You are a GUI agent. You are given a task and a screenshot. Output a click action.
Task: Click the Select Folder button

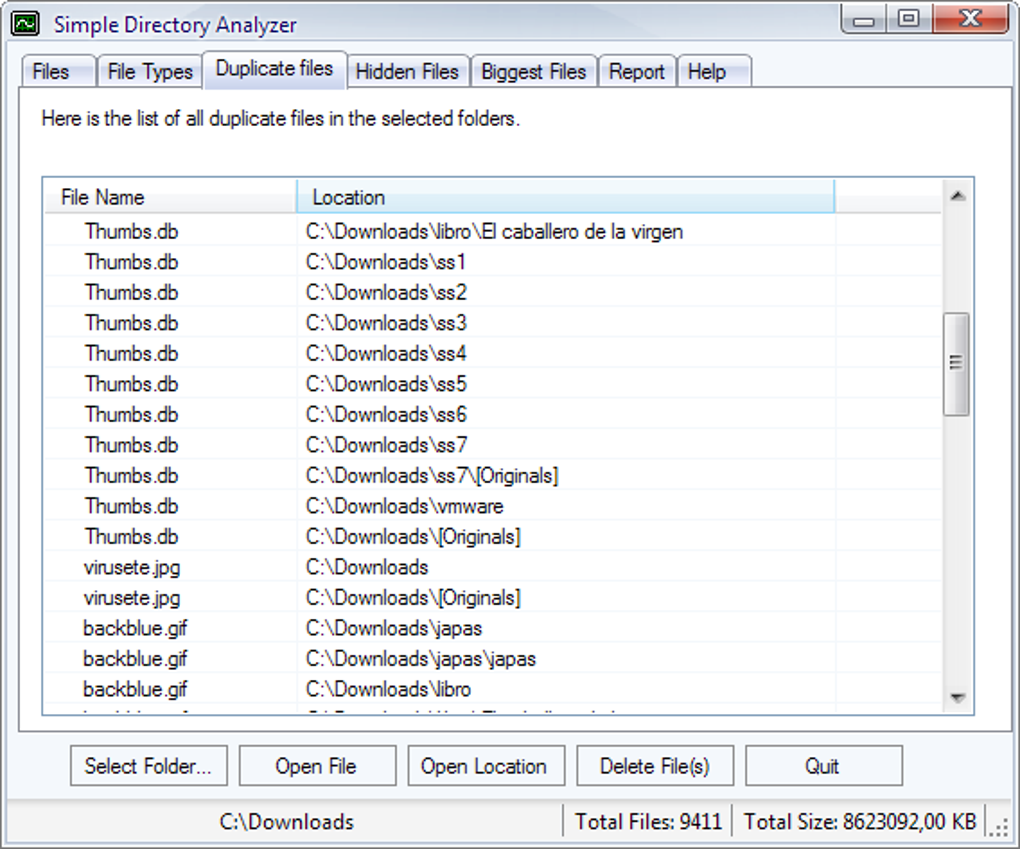coord(148,765)
